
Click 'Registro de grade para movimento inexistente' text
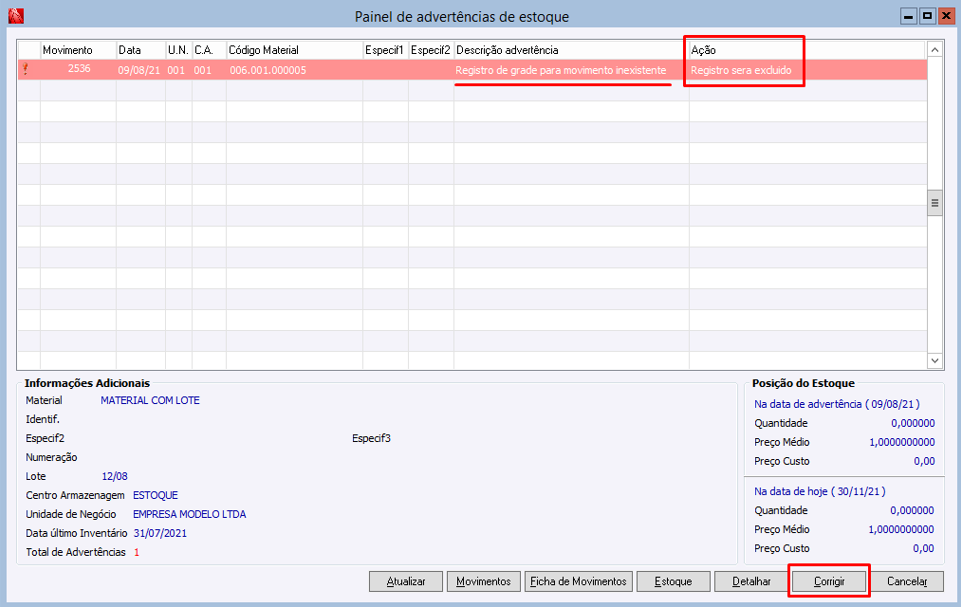[x=561, y=70]
